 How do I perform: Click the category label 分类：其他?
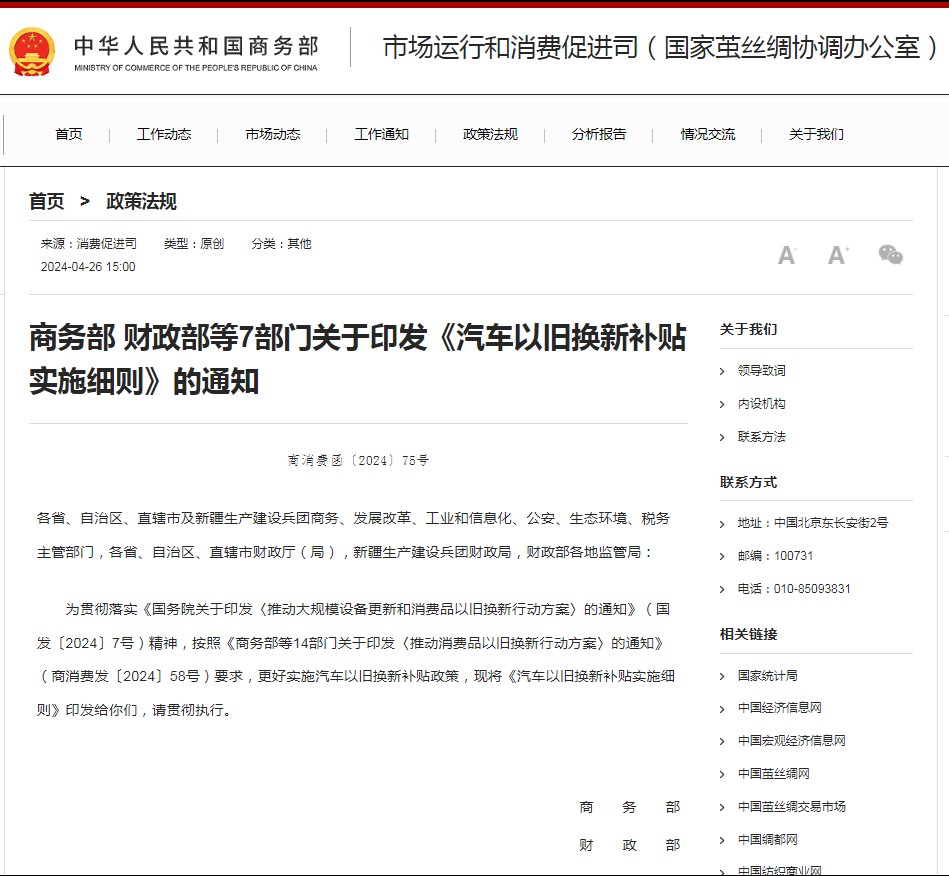tap(281, 244)
